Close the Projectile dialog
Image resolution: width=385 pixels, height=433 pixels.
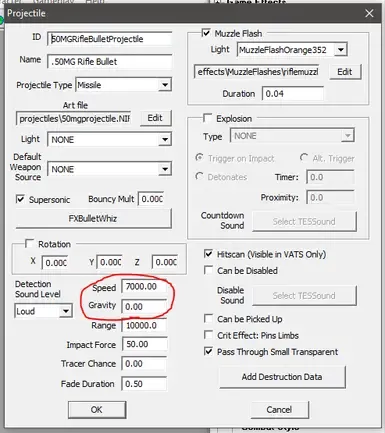tap(369, 14)
